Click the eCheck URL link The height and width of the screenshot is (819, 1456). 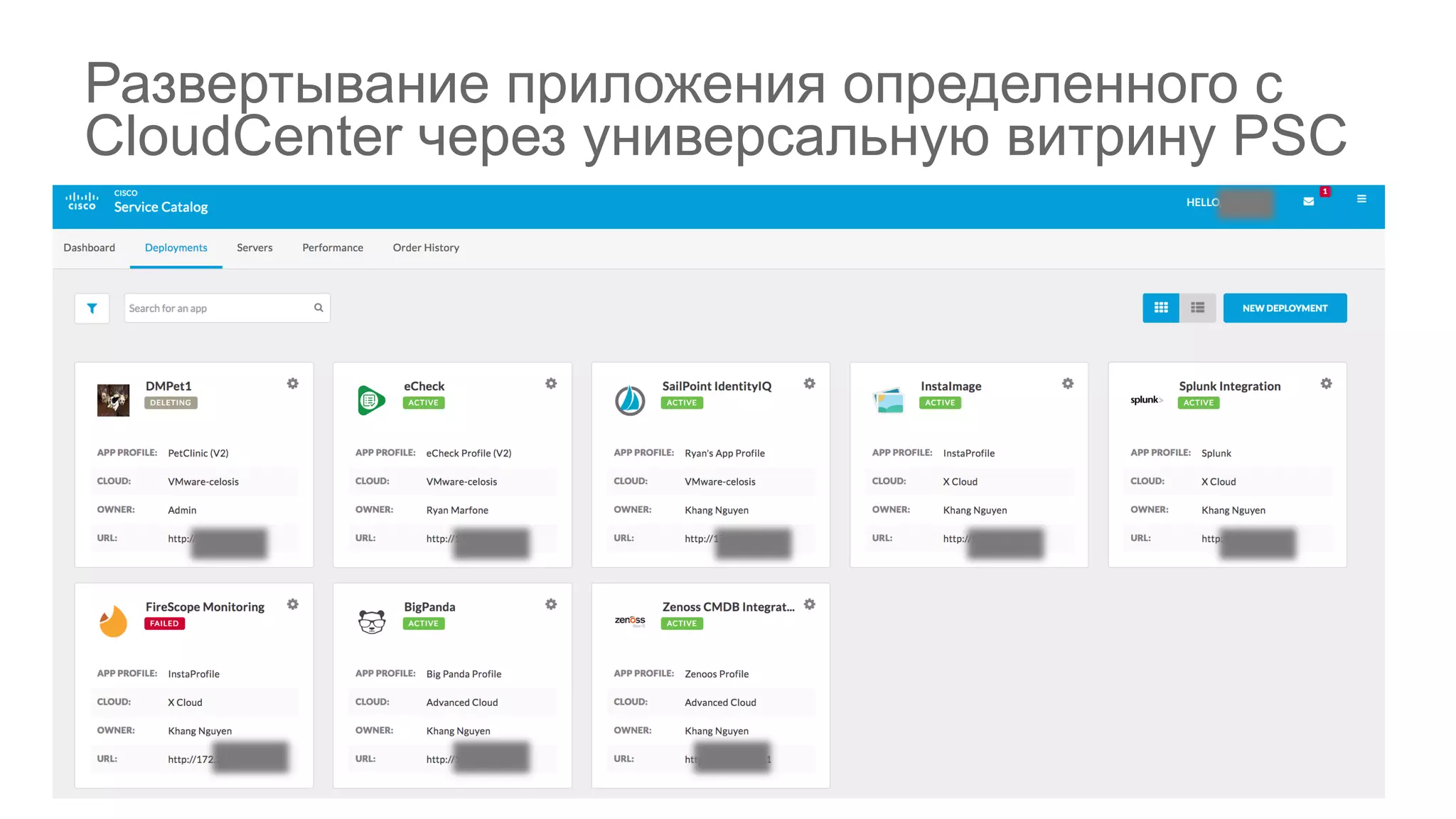478,539
